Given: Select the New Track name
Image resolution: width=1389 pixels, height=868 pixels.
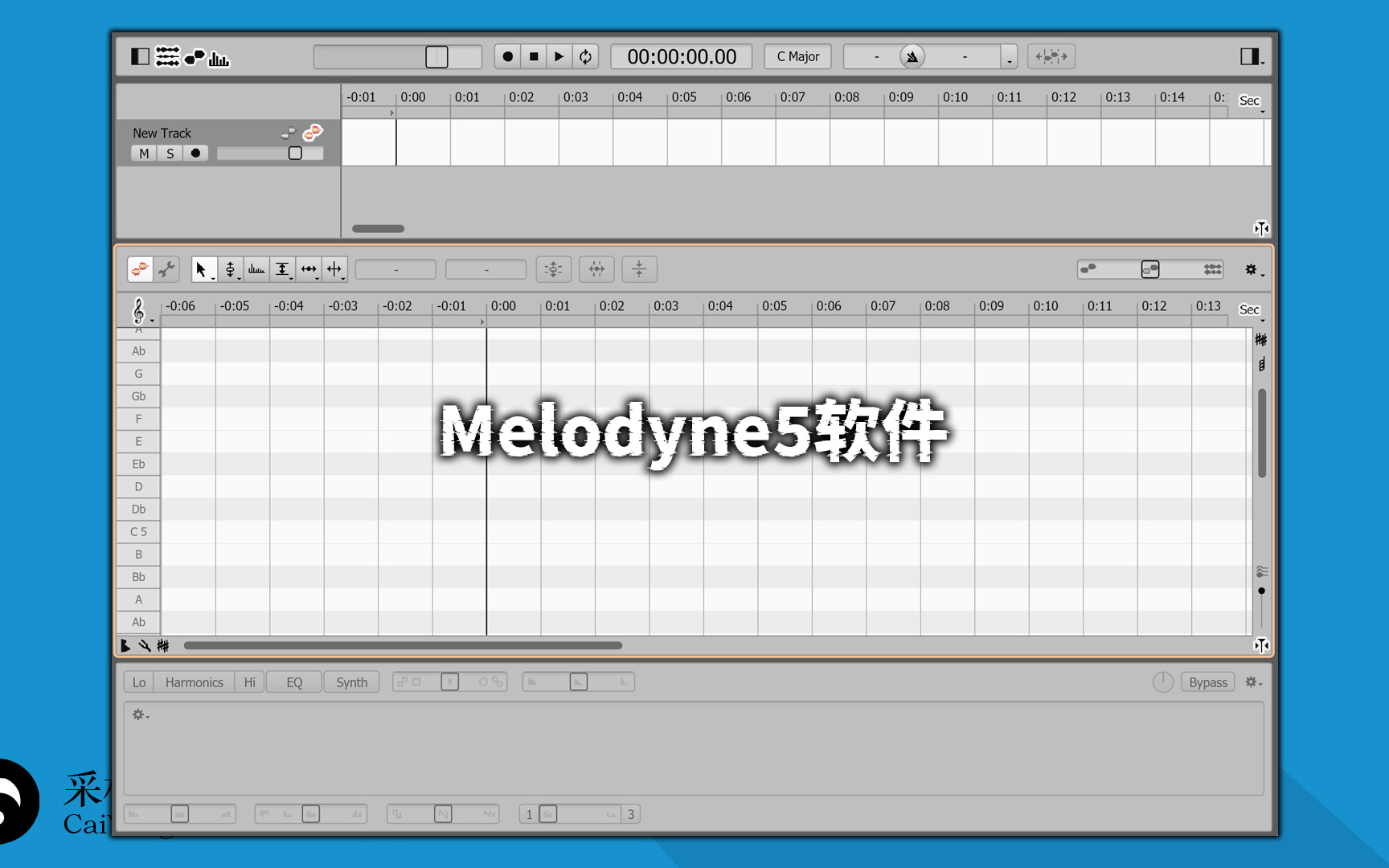Looking at the screenshot, I should 162,133.
